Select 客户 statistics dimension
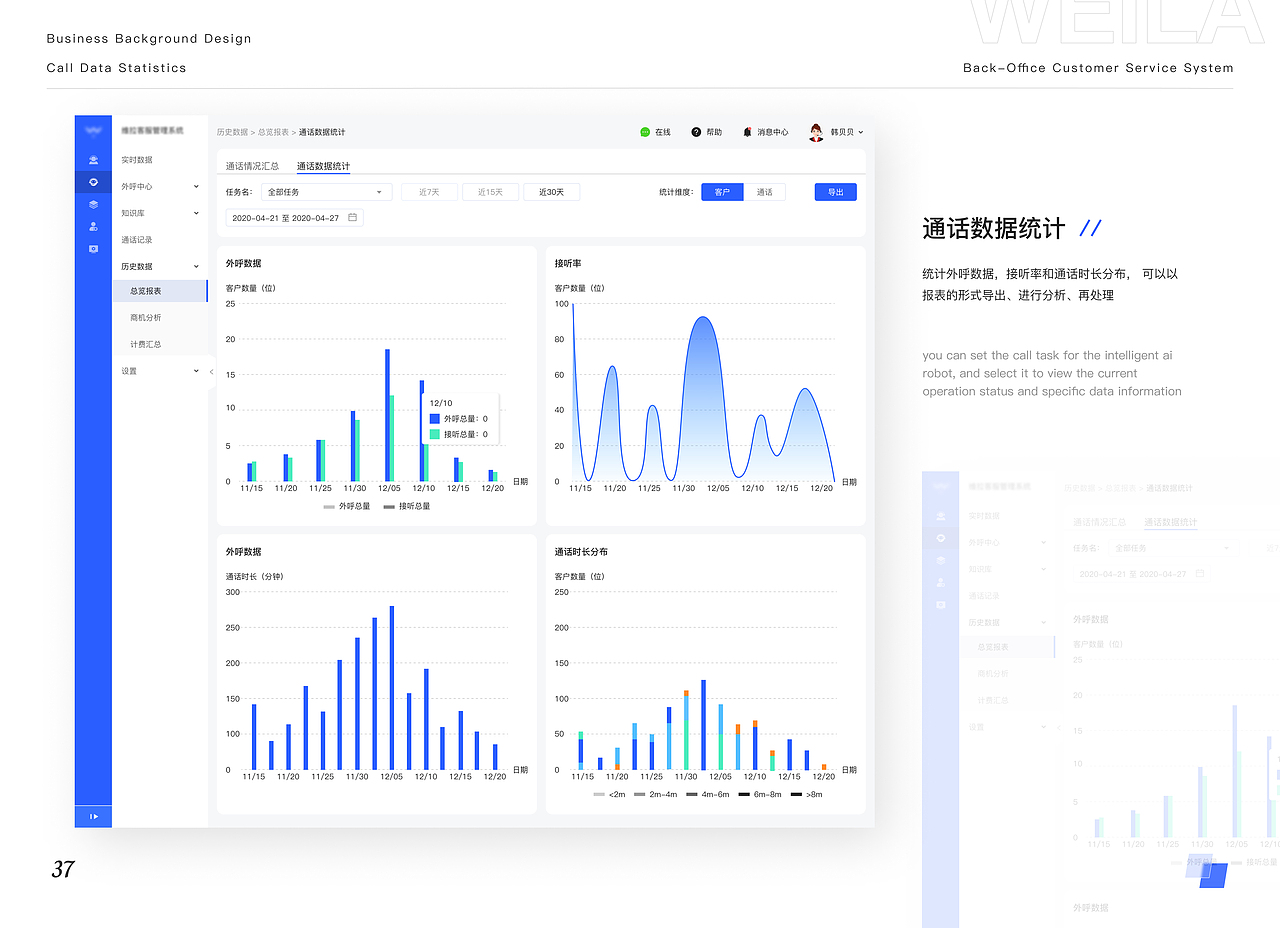The width and height of the screenshot is (1280, 928). pos(722,192)
